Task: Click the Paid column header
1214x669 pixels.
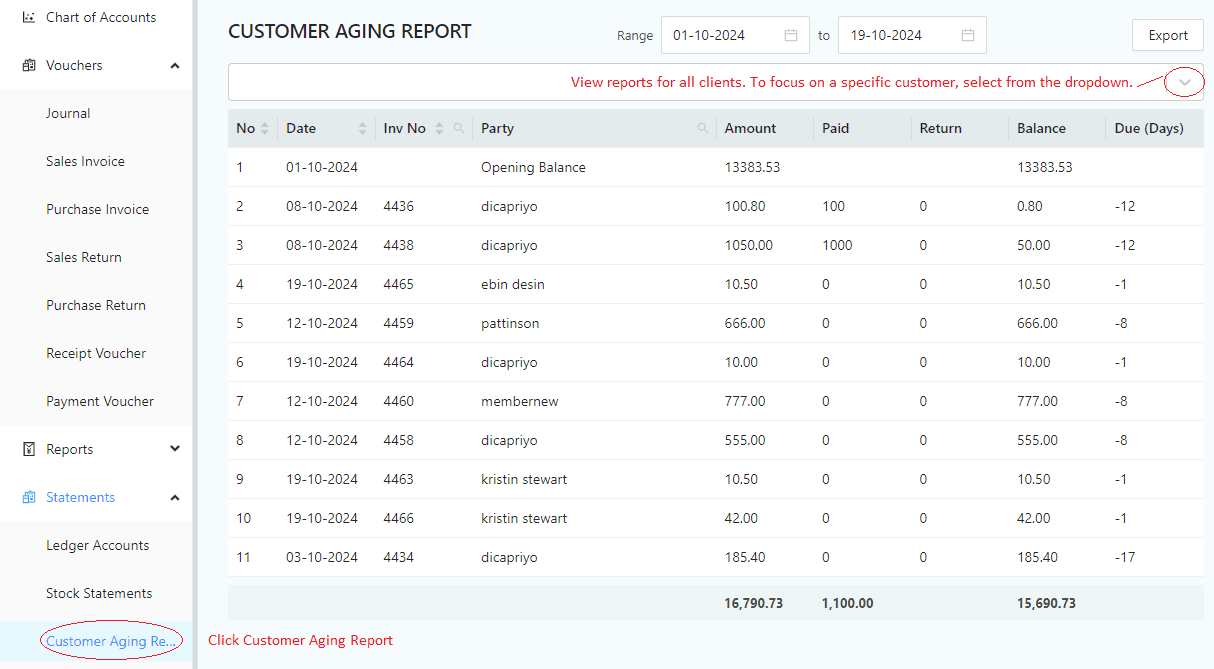Action: (836, 128)
